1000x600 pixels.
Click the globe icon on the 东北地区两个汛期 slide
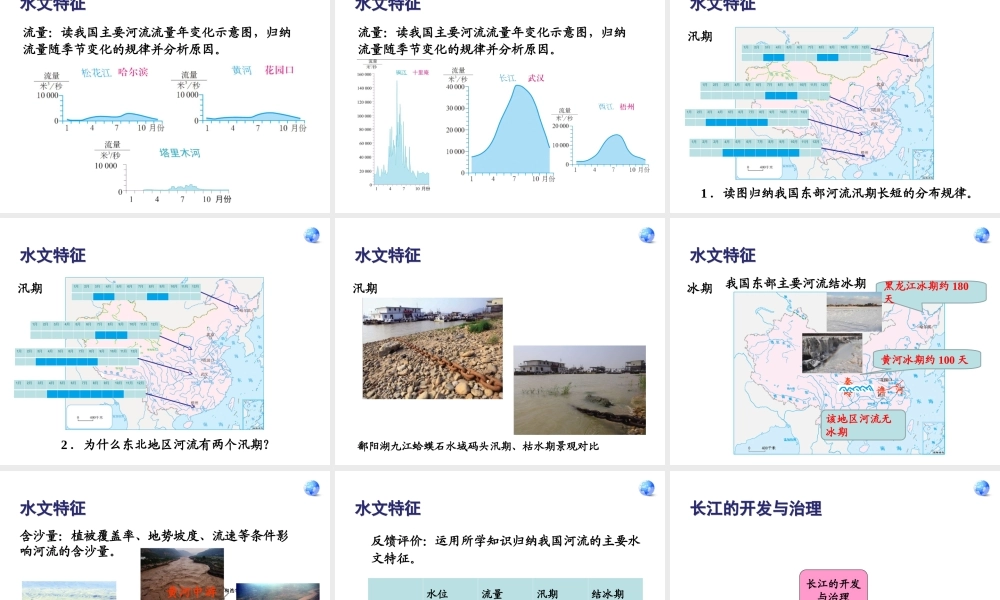pyautogui.click(x=312, y=235)
